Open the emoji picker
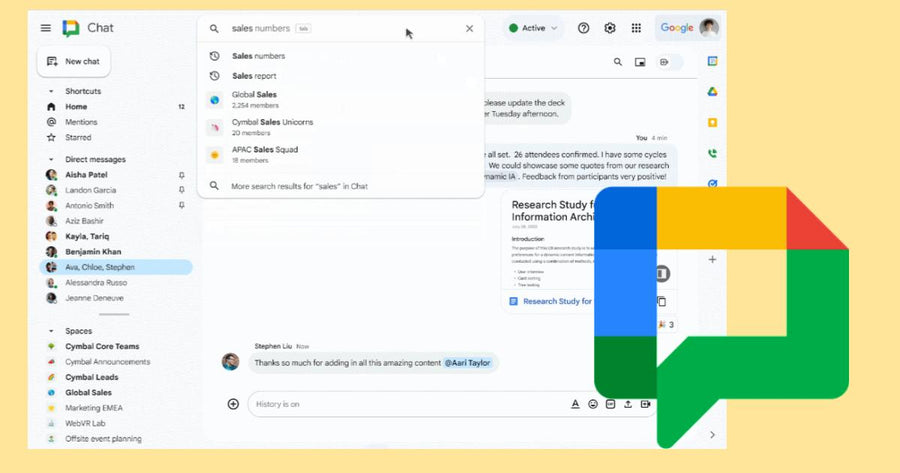The width and height of the screenshot is (900, 473). click(x=593, y=404)
